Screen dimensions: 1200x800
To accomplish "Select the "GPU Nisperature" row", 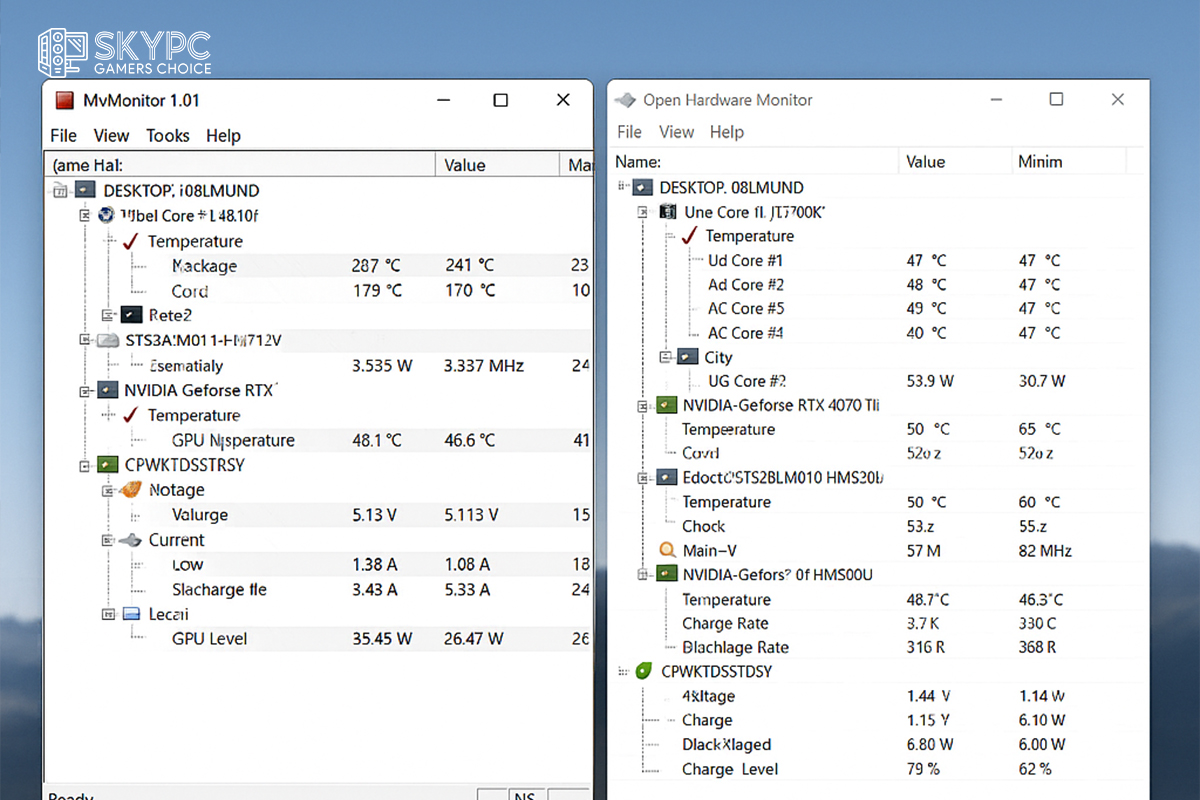I will (318, 440).
